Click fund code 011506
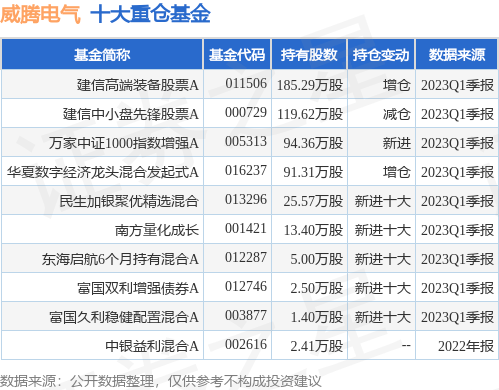The width and height of the screenshot is (499, 390). (246, 83)
